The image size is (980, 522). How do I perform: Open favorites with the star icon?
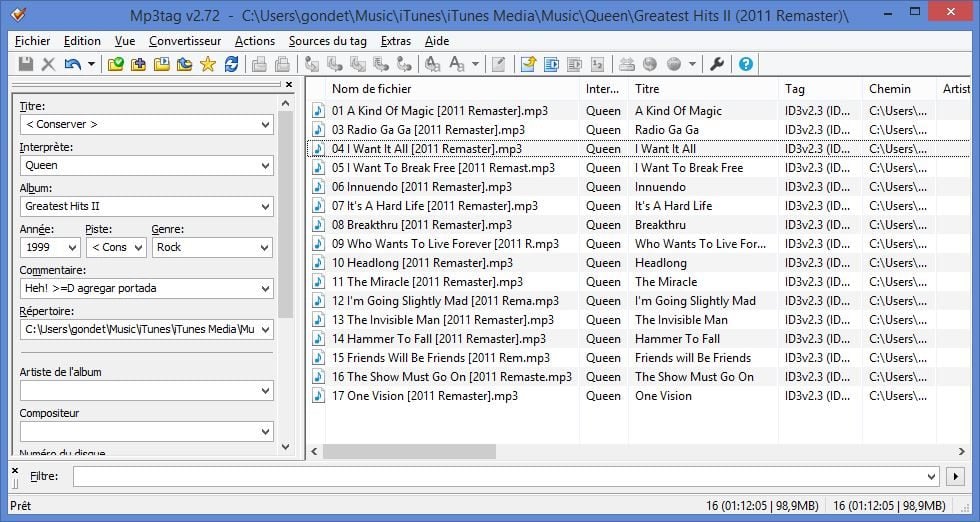click(x=207, y=64)
